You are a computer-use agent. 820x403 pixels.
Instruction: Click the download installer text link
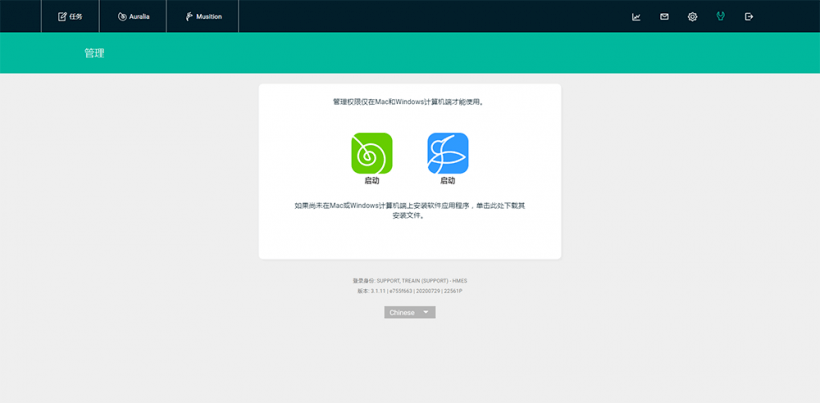click(409, 210)
